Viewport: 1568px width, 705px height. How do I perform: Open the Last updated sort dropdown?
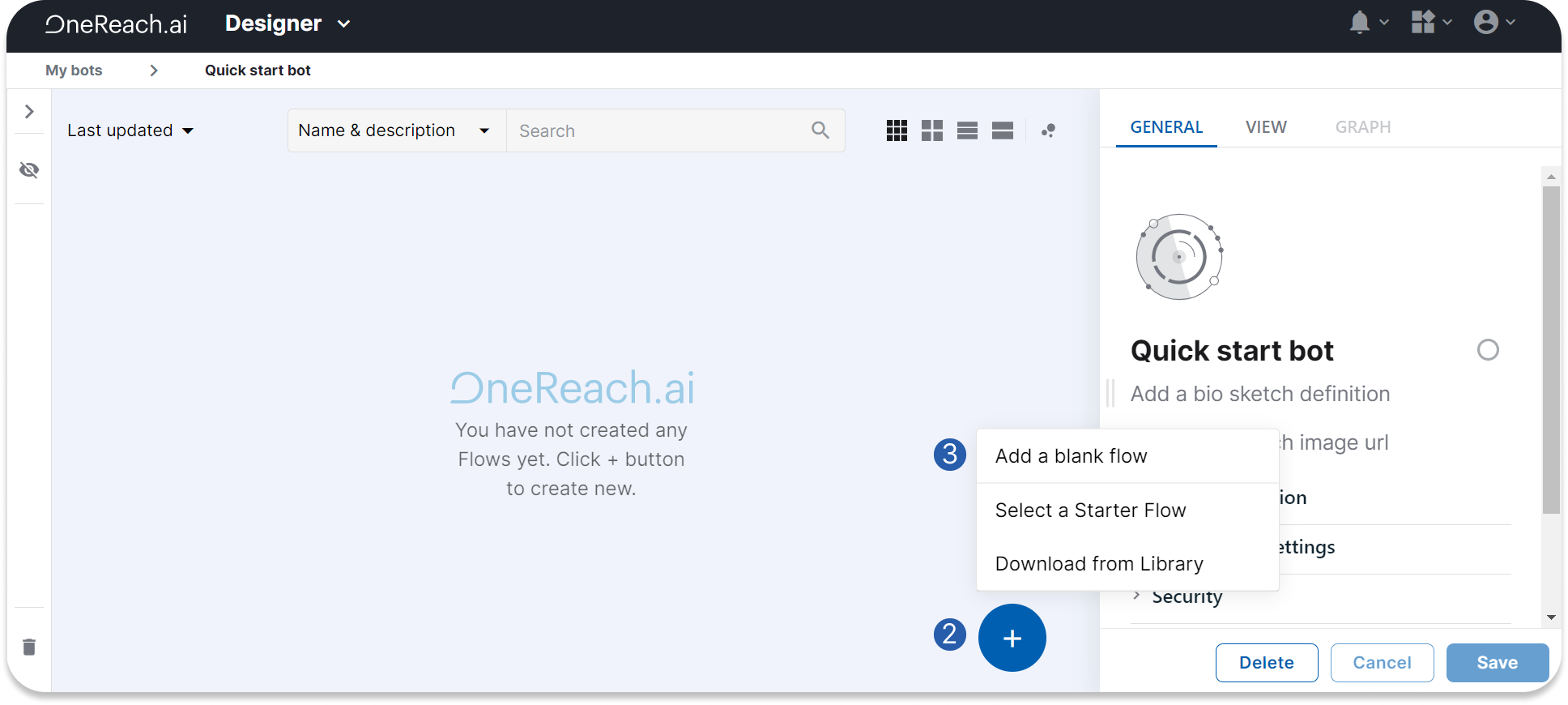click(130, 130)
